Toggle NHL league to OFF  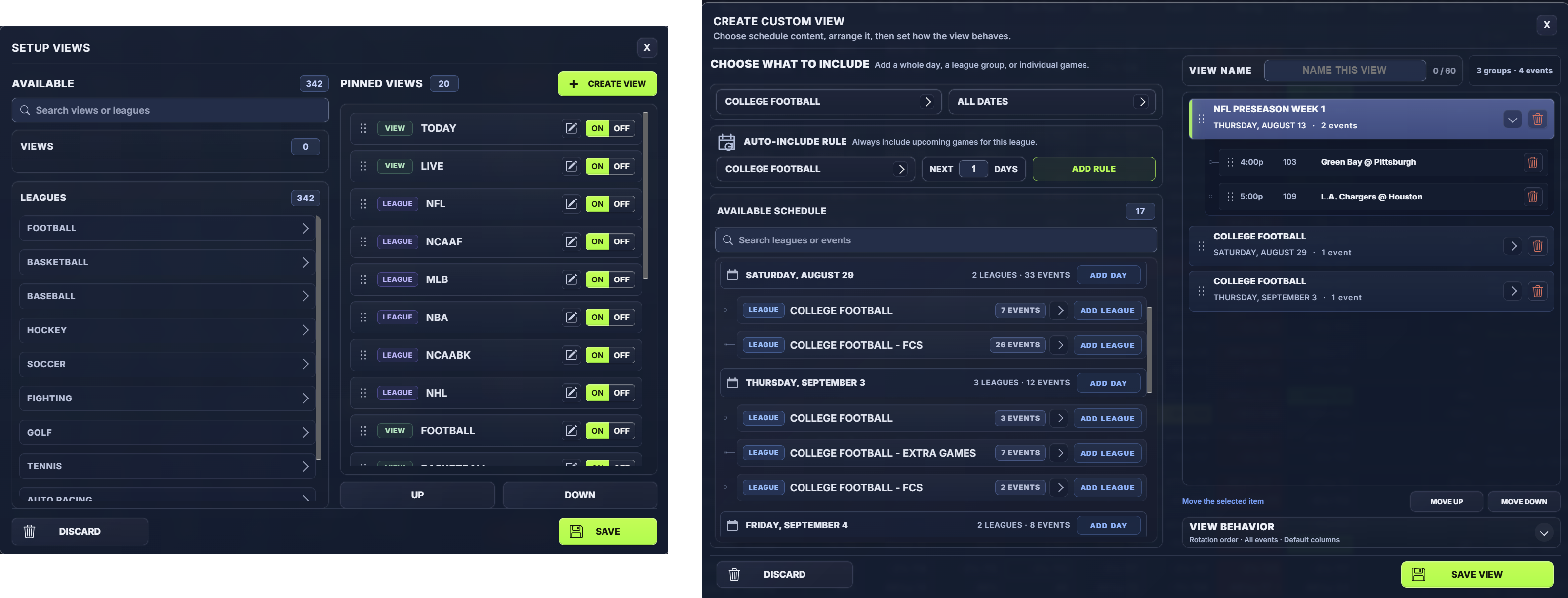(621, 393)
